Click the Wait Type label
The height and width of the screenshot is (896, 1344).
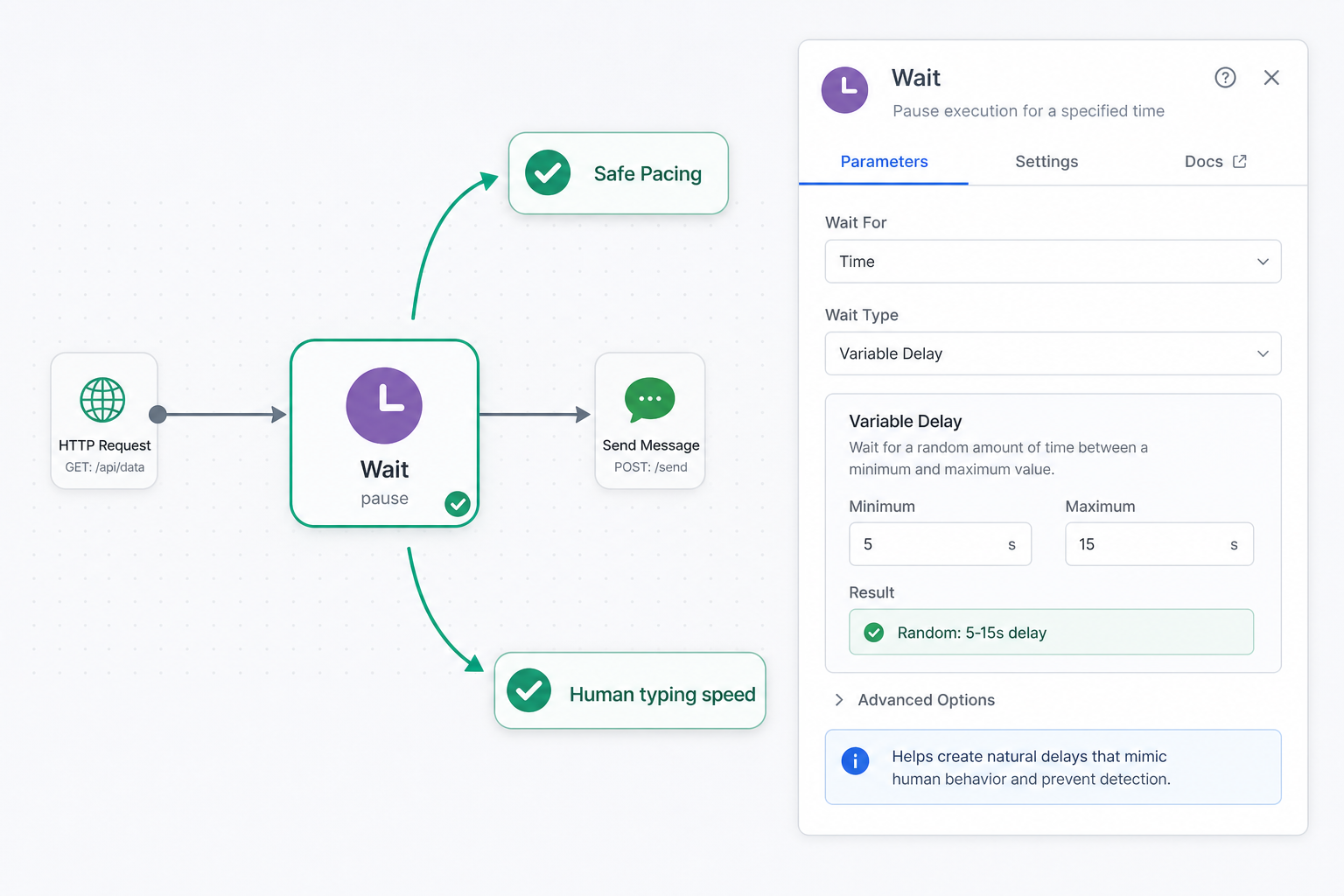point(862,315)
